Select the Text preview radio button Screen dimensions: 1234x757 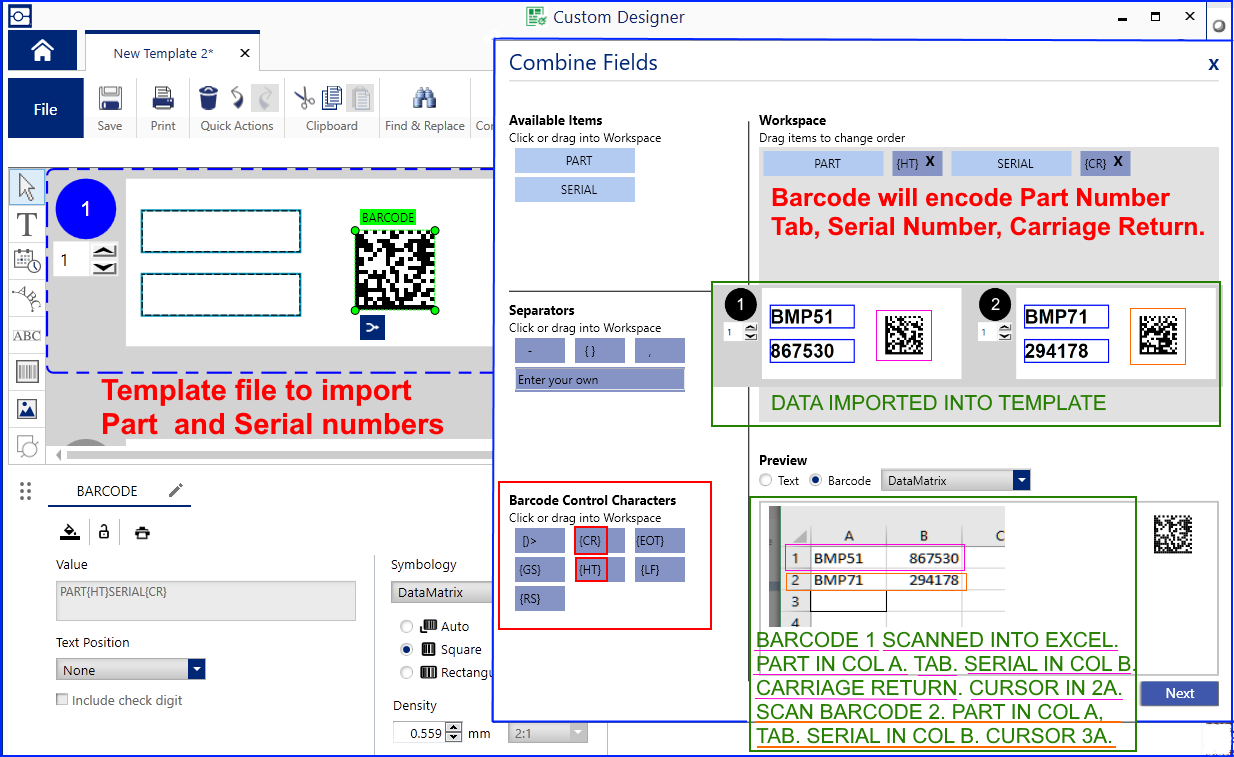(766, 480)
